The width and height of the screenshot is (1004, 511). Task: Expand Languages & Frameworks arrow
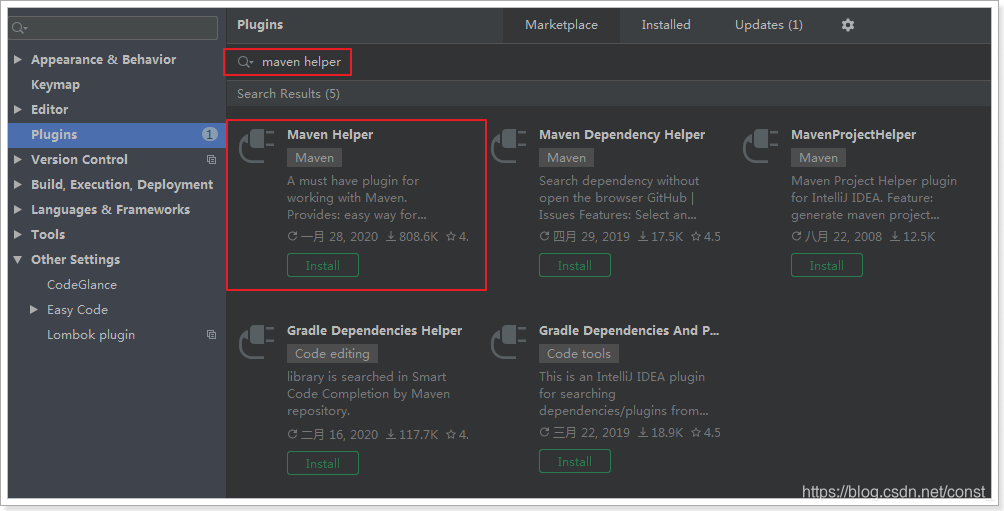18,209
